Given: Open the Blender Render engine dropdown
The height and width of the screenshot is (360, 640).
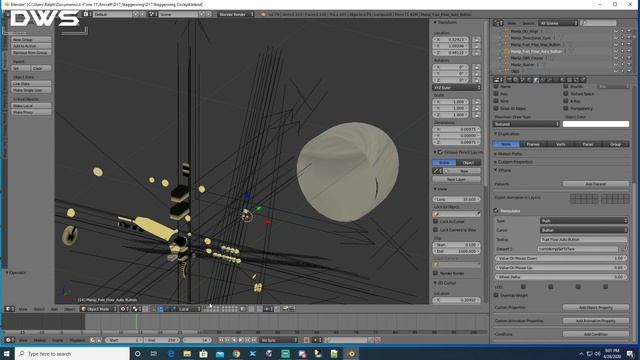Looking at the screenshot, I should 235,14.
